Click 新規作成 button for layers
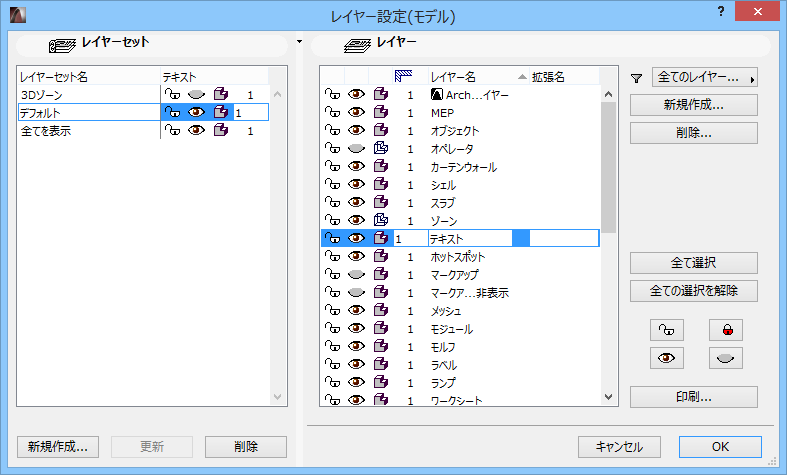This screenshot has height=475, width=787. coord(694,105)
